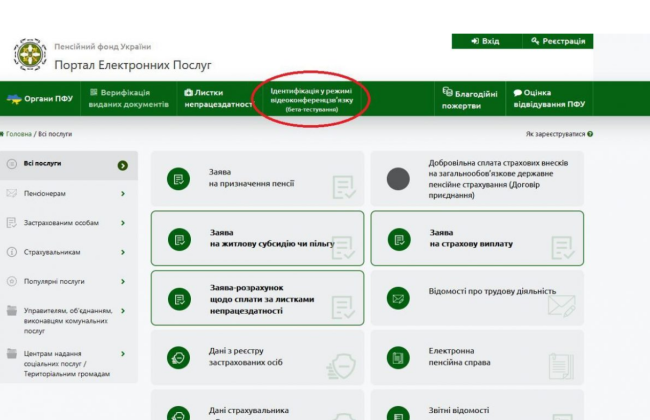Open Благодійні пожертви menu item
This screenshot has height=420, width=650.
(x=470, y=99)
